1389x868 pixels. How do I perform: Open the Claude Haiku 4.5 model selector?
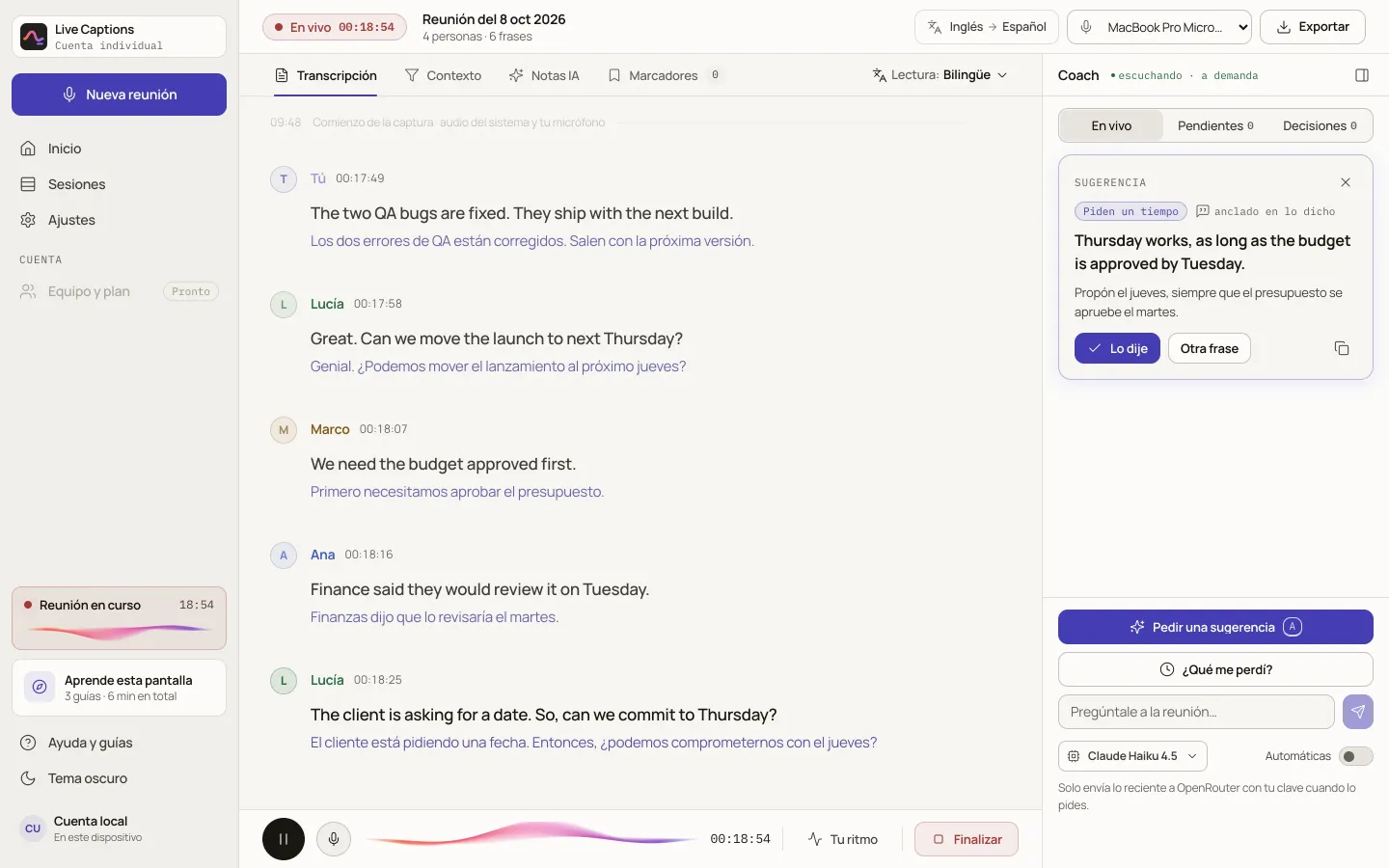coord(1132,756)
